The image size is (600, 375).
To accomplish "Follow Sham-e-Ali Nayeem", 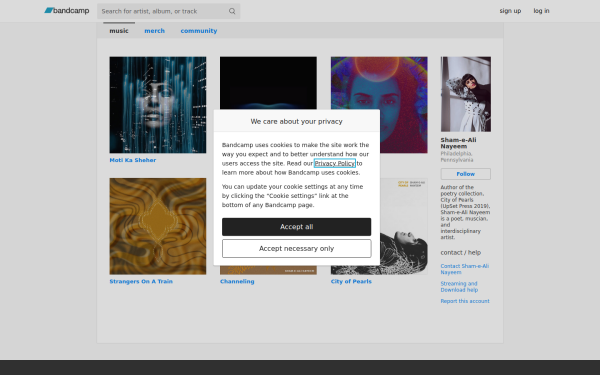I will (466, 174).
